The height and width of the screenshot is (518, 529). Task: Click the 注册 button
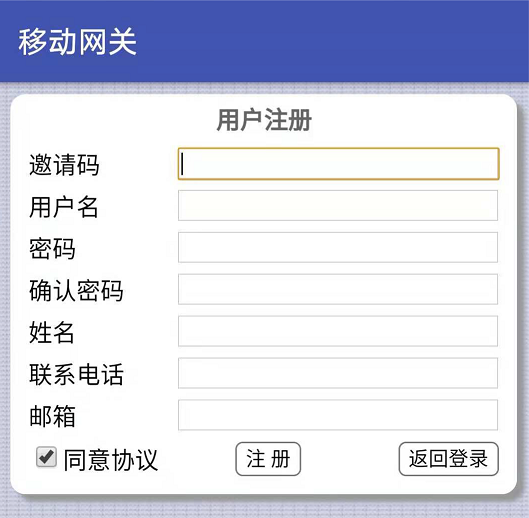click(x=268, y=459)
